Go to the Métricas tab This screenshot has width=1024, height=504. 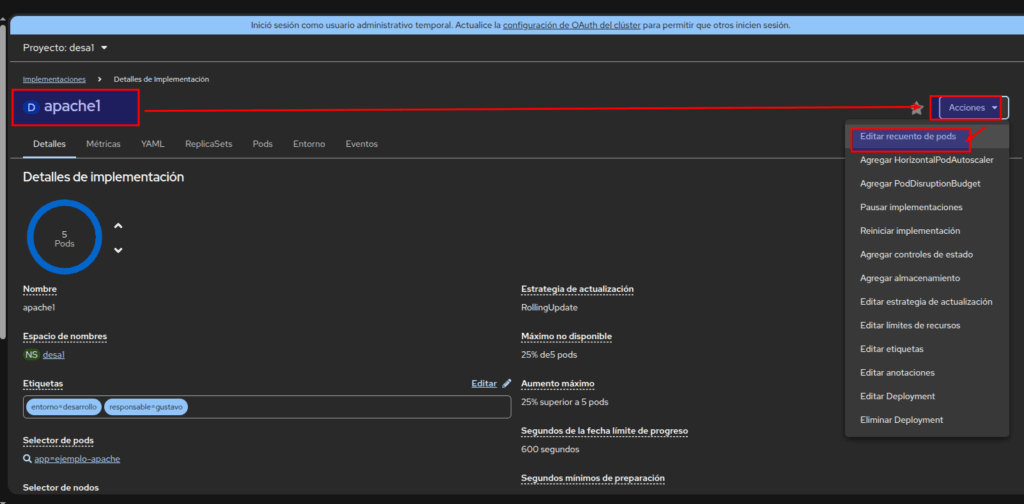click(x=103, y=144)
